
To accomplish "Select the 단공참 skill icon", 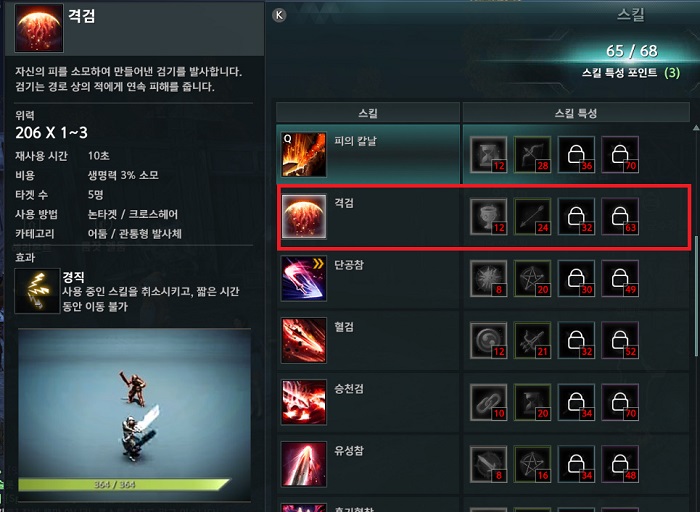I will tap(304, 279).
